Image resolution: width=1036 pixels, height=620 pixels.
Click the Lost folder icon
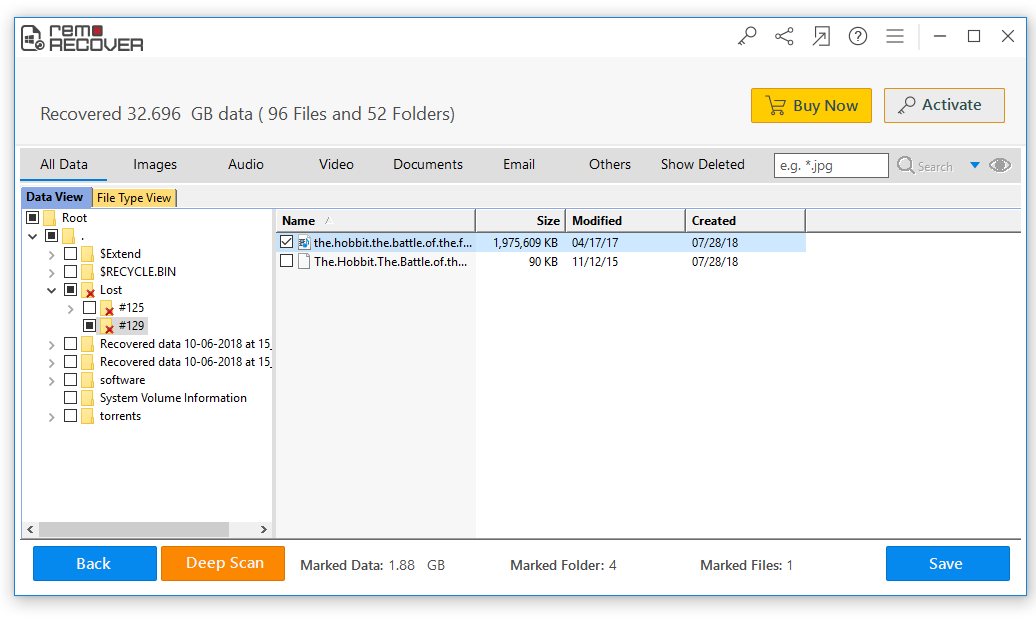88,290
